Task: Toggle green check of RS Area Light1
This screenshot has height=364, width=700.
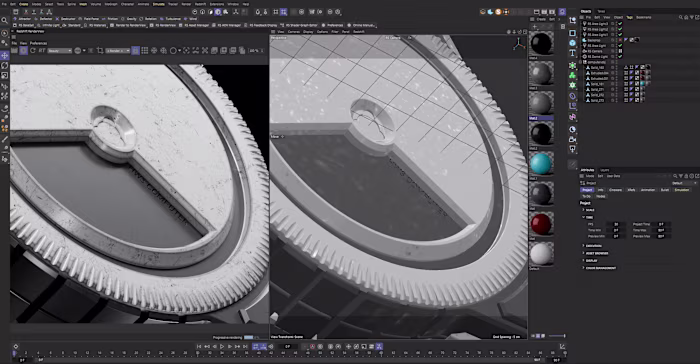Action: (620, 34)
